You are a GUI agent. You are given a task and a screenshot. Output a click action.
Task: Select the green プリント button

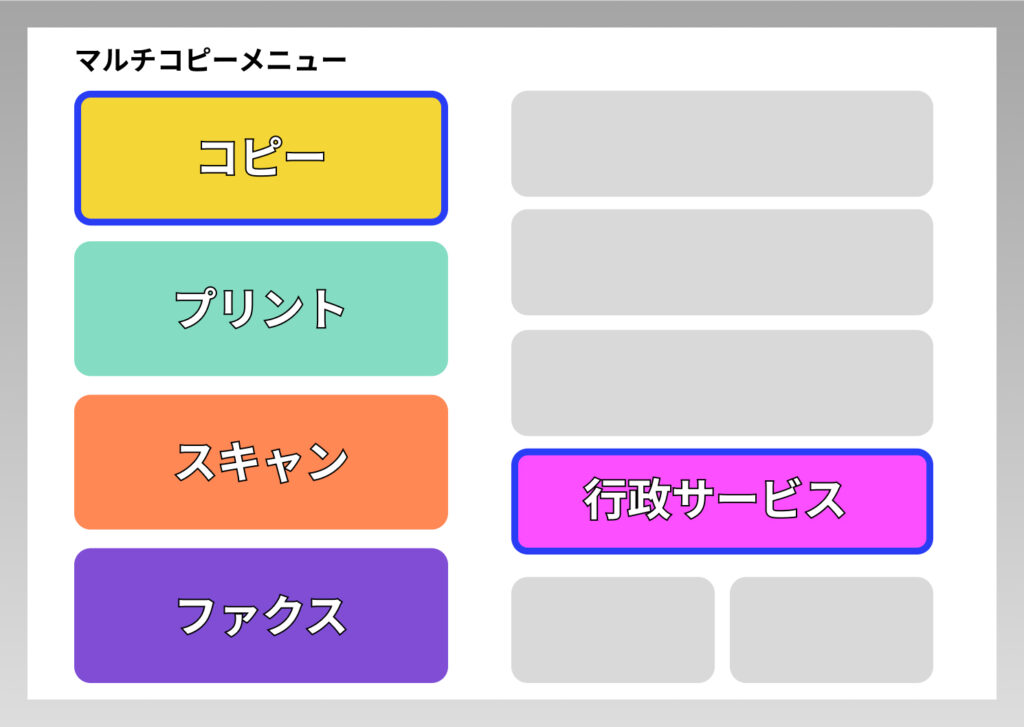click(x=261, y=308)
